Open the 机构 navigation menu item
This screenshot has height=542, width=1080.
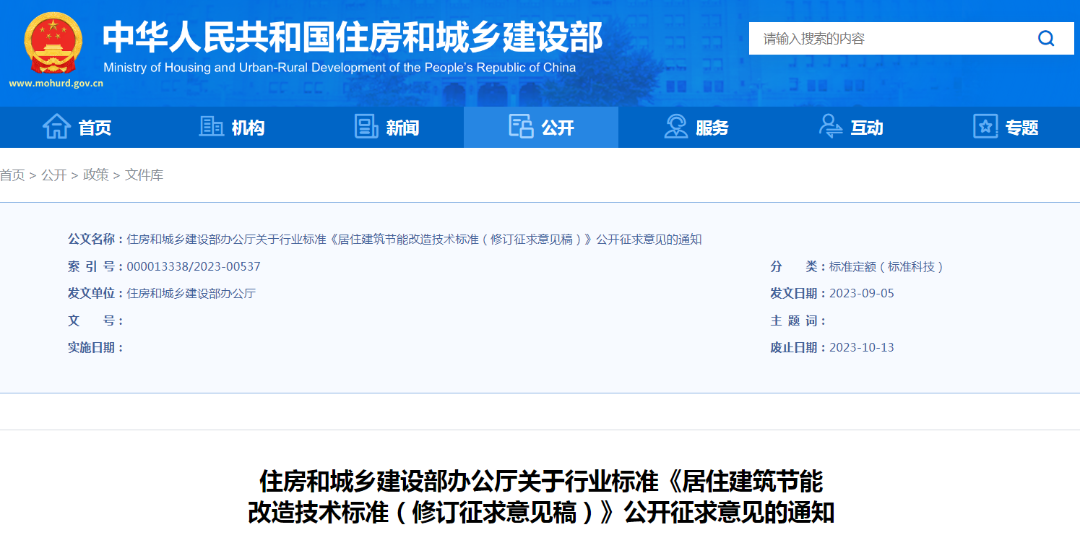pyautogui.click(x=232, y=127)
